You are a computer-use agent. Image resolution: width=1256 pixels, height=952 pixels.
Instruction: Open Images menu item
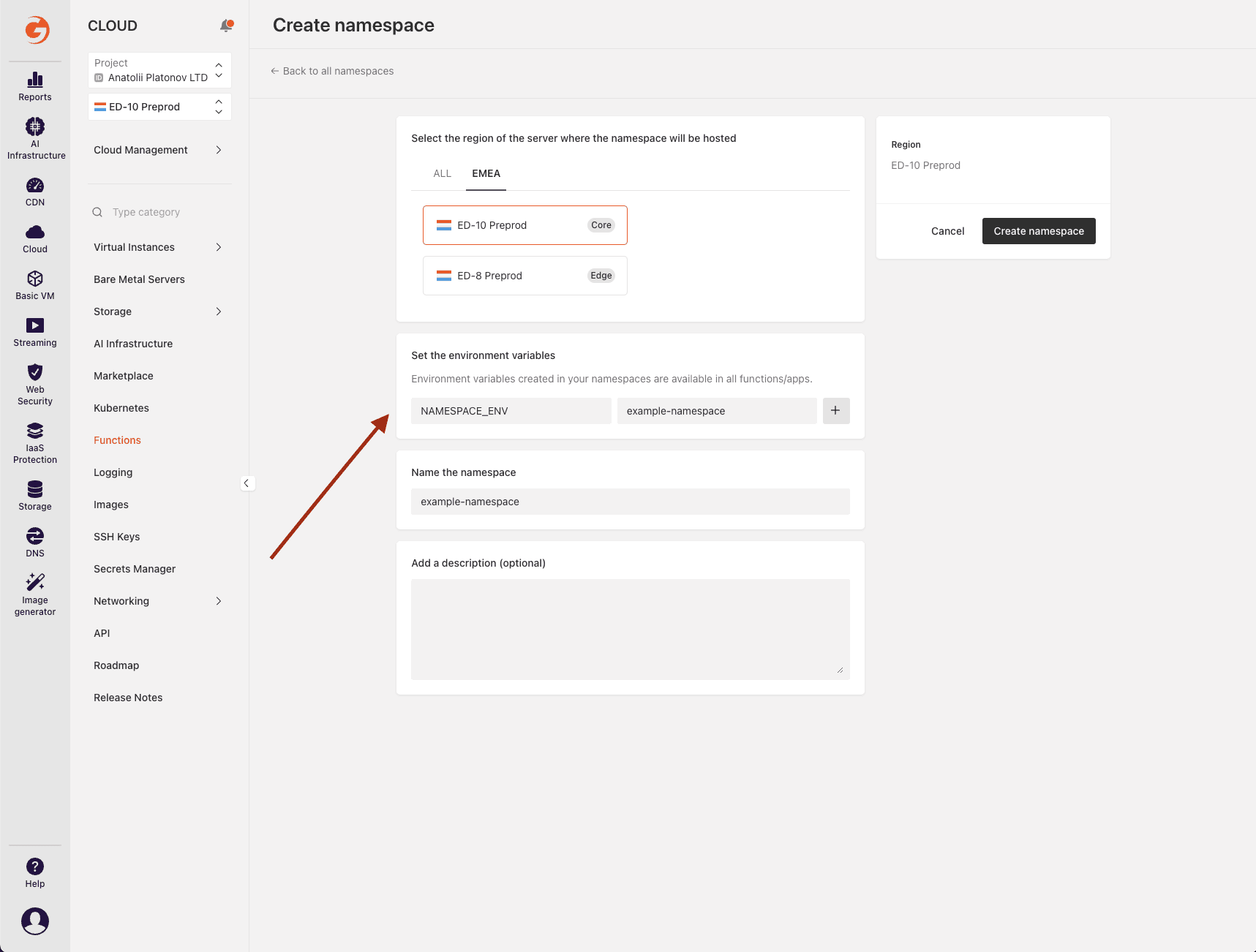tap(111, 505)
